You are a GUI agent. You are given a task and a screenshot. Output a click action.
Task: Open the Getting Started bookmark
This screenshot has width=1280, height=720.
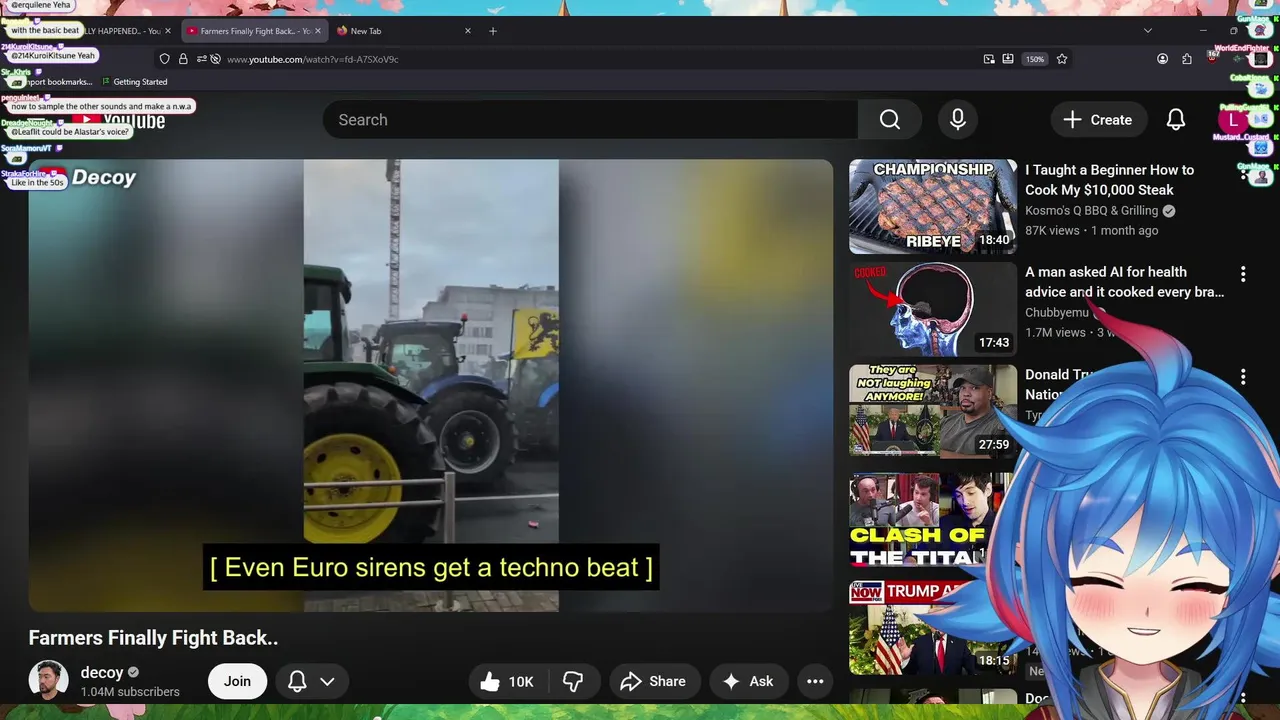(134, 82)
